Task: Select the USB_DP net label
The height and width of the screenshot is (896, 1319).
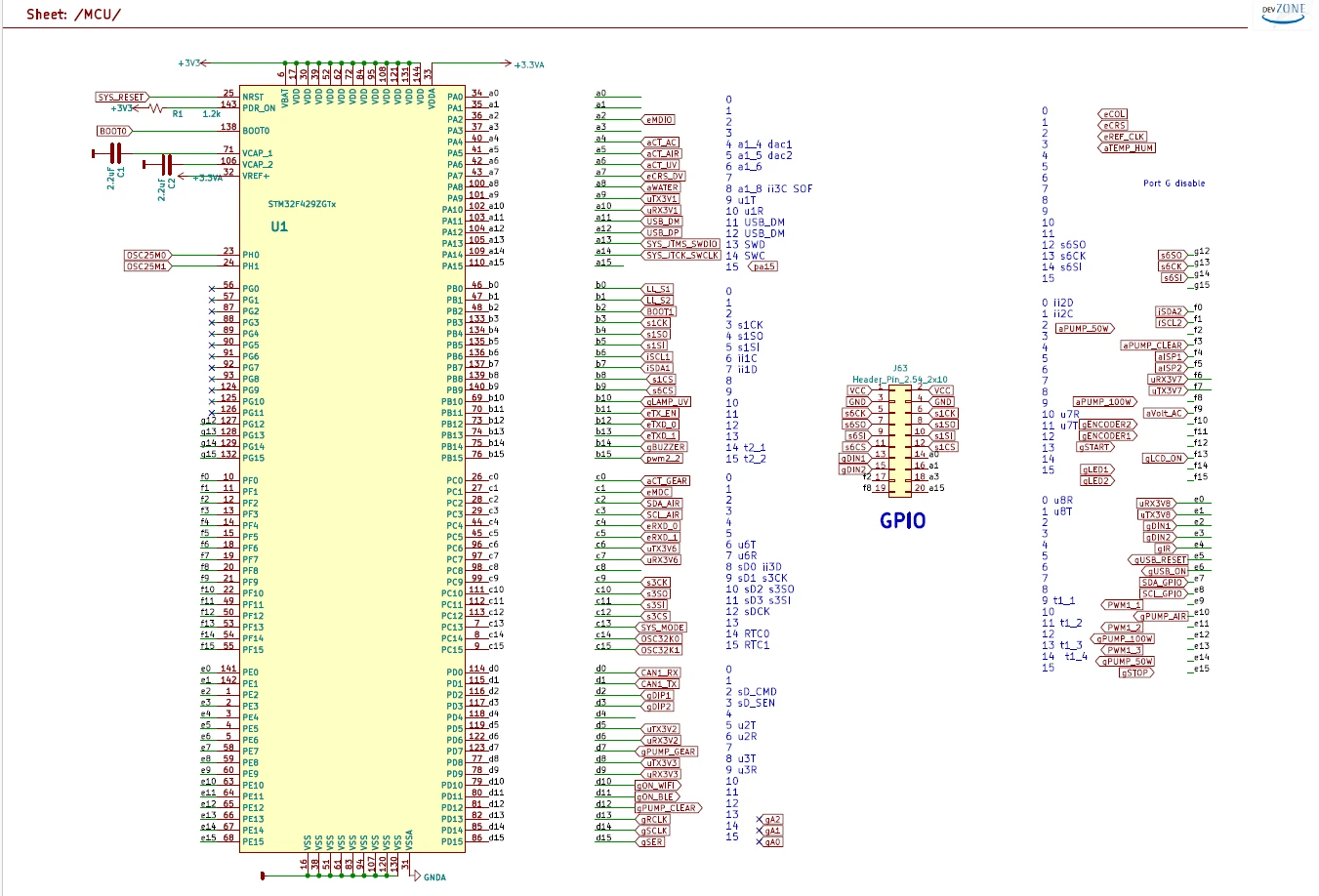Action: point(662,232)
